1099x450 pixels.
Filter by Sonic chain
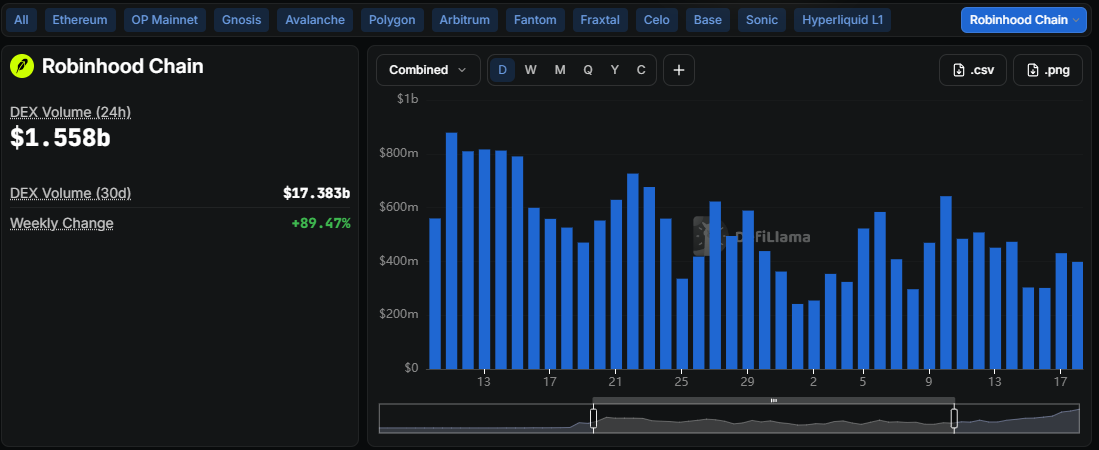tap(761, 20)
